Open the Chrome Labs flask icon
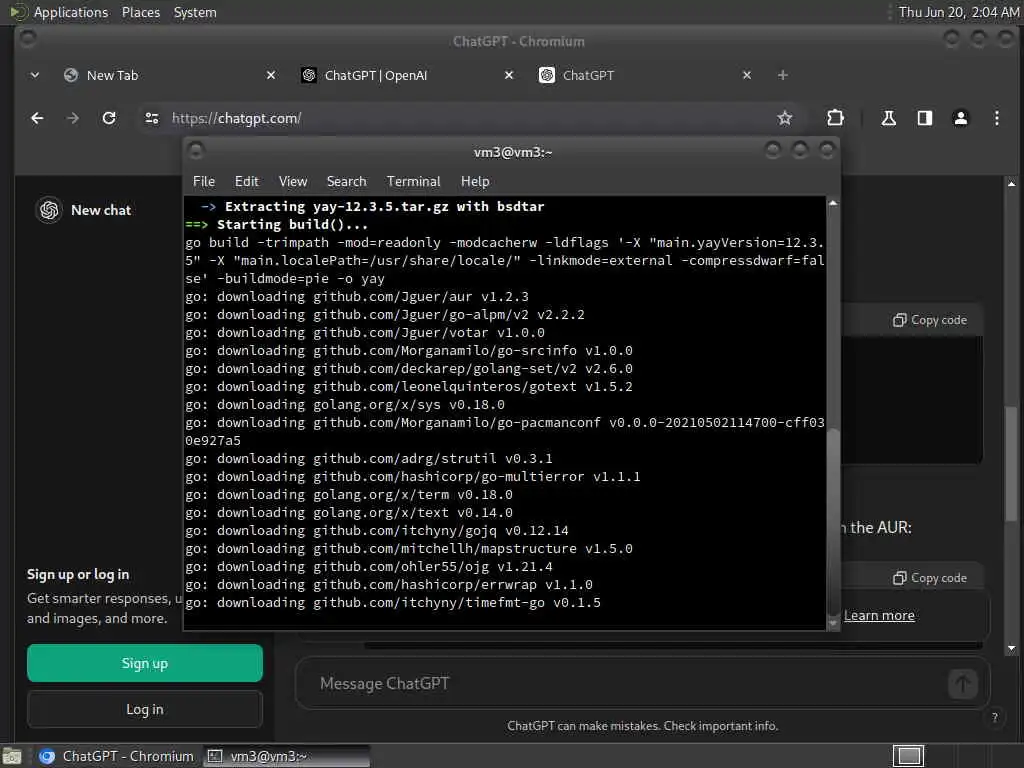The width and height of the screenshot is (1024, 768). click(x=888, y=118)
